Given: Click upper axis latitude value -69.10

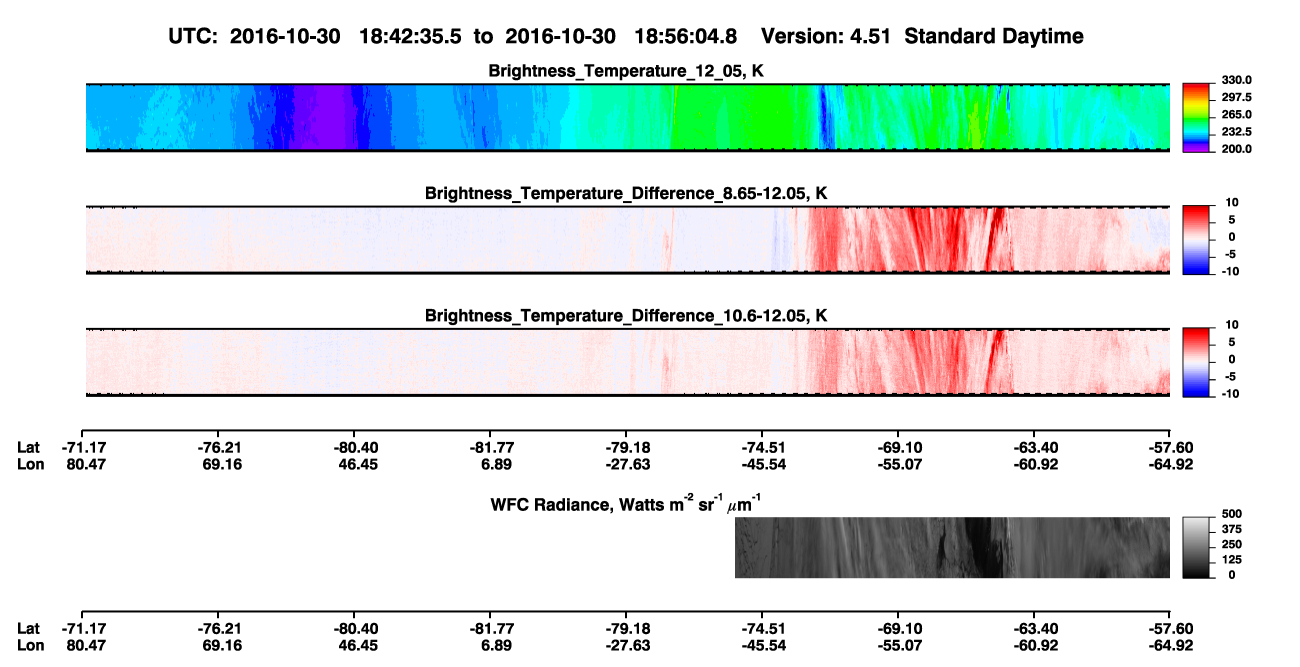Looking at the screenshot, I should click(x=899, y=448).
